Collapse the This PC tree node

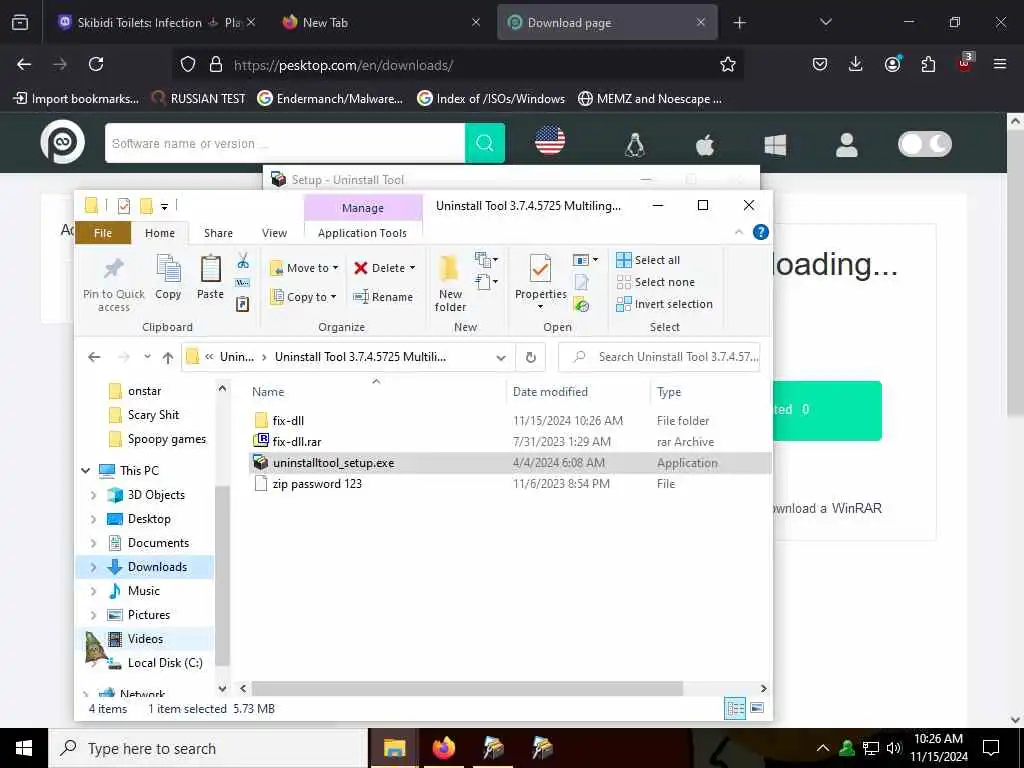point(86,470)
